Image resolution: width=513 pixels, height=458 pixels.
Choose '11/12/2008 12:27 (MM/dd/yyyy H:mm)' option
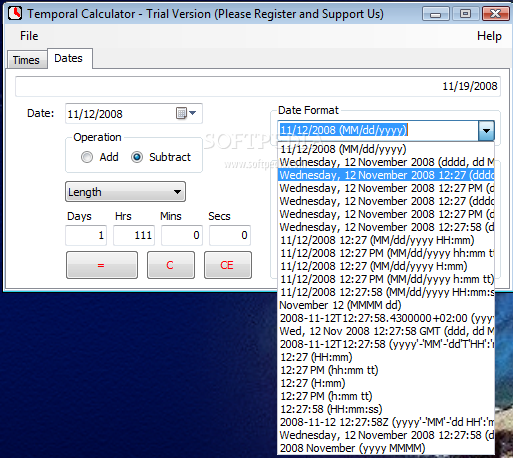pos(386,266)
